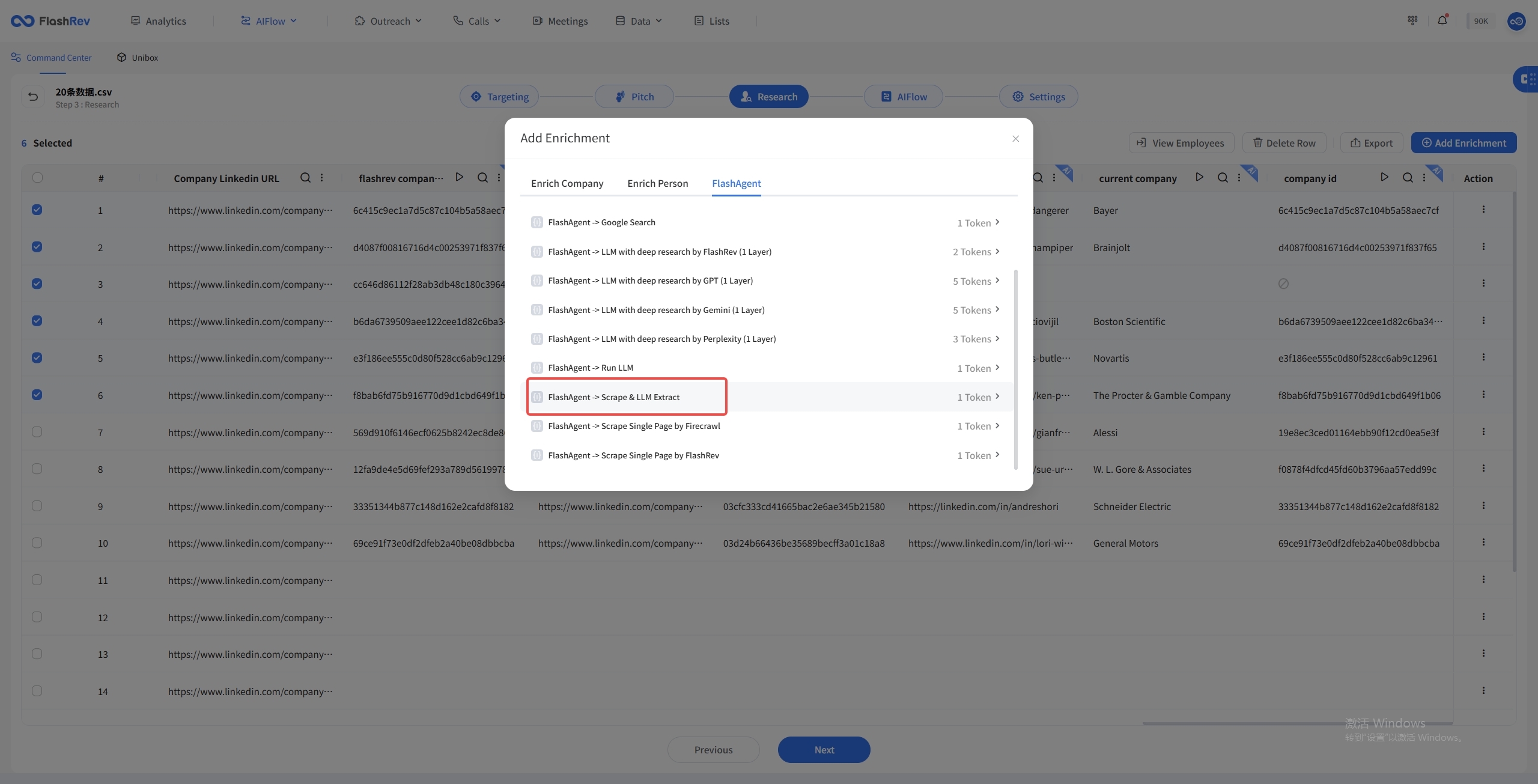Switch to the Enrich Company tab
Image resolution: width=1538 pixels, height=784 pixels.
pos(567,183)
